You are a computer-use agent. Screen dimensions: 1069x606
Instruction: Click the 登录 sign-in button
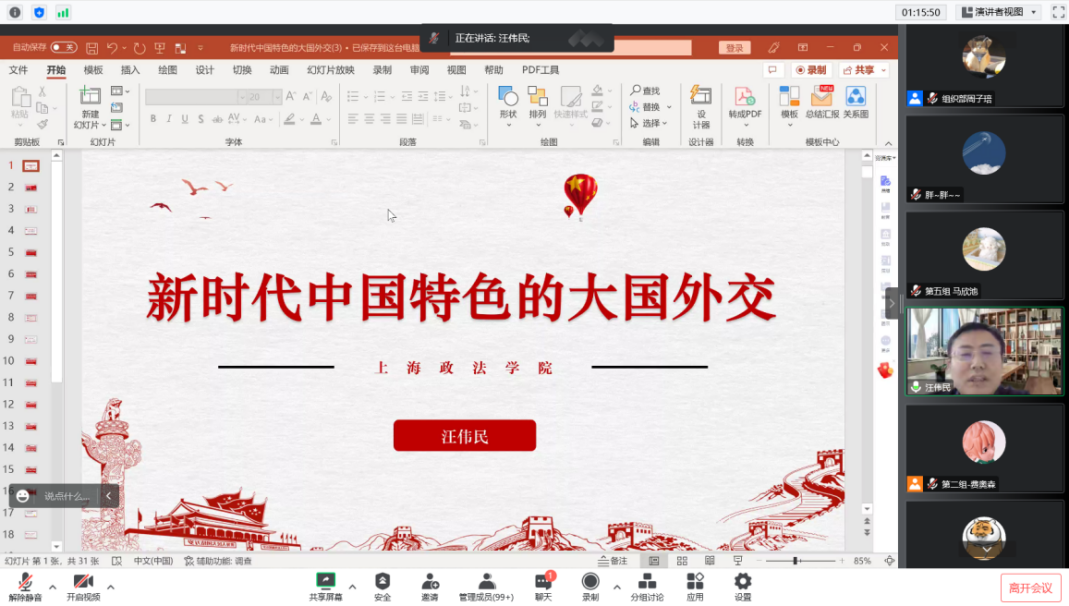pos(735,48)
